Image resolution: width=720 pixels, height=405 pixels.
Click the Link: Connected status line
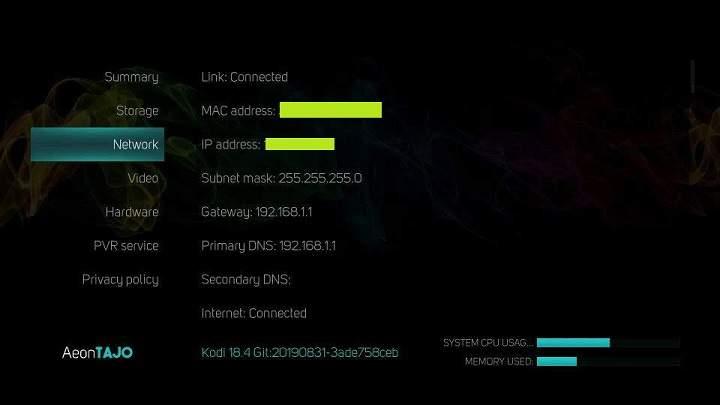coord(244,77)
